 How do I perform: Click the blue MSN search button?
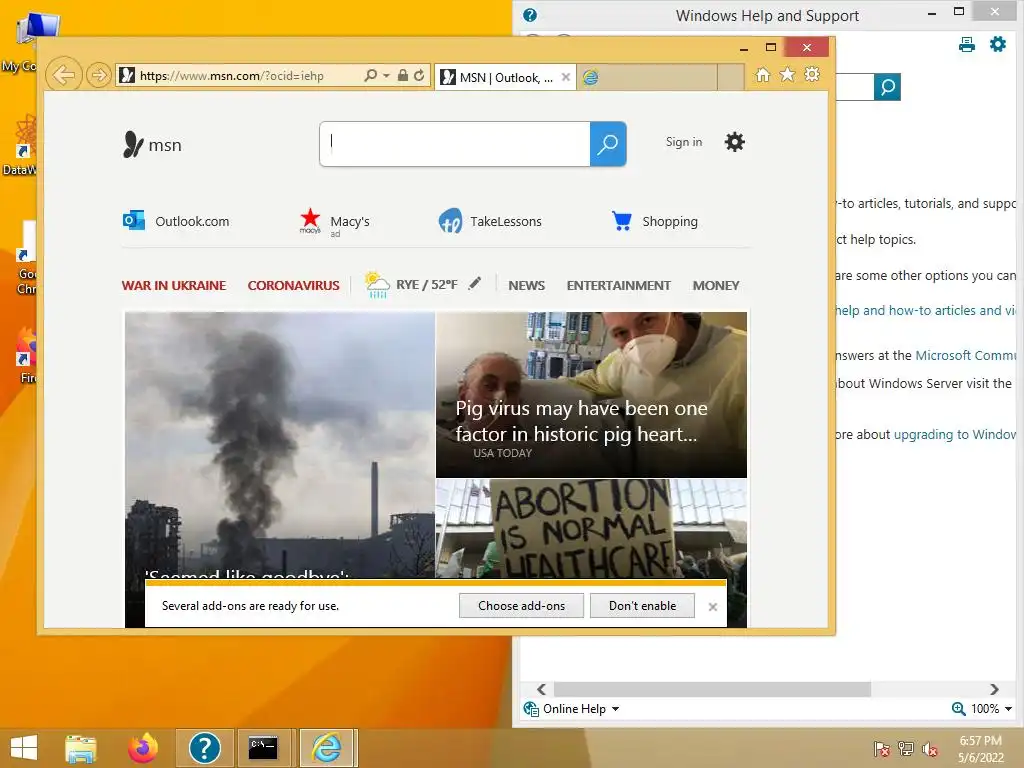tap(608, 144)
